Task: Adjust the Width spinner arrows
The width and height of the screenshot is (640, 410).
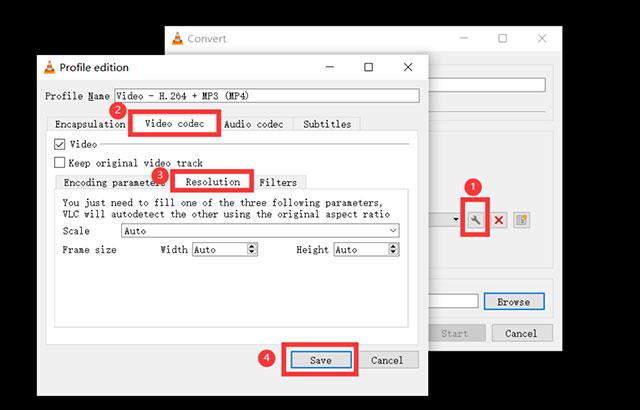Action: click(252, 250)
